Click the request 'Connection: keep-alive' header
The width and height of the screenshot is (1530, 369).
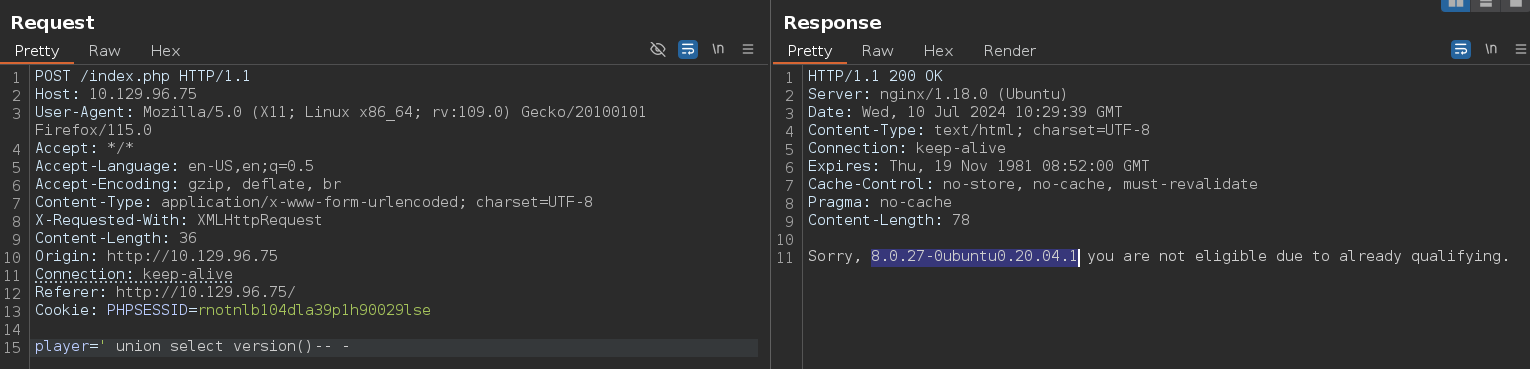click(x=133, y=274)
